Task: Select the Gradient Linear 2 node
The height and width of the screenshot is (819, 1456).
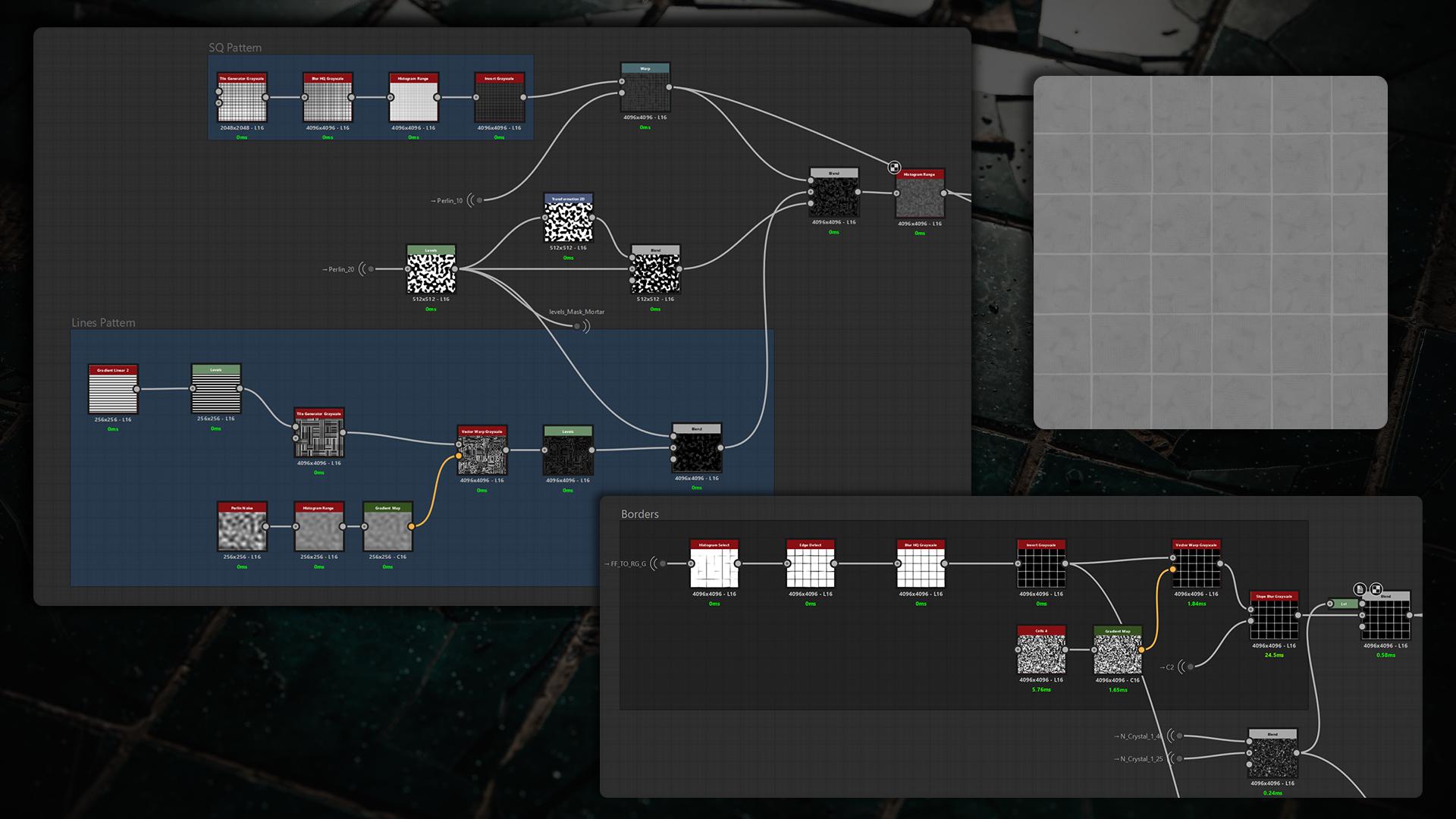Action: coord(113,389)
